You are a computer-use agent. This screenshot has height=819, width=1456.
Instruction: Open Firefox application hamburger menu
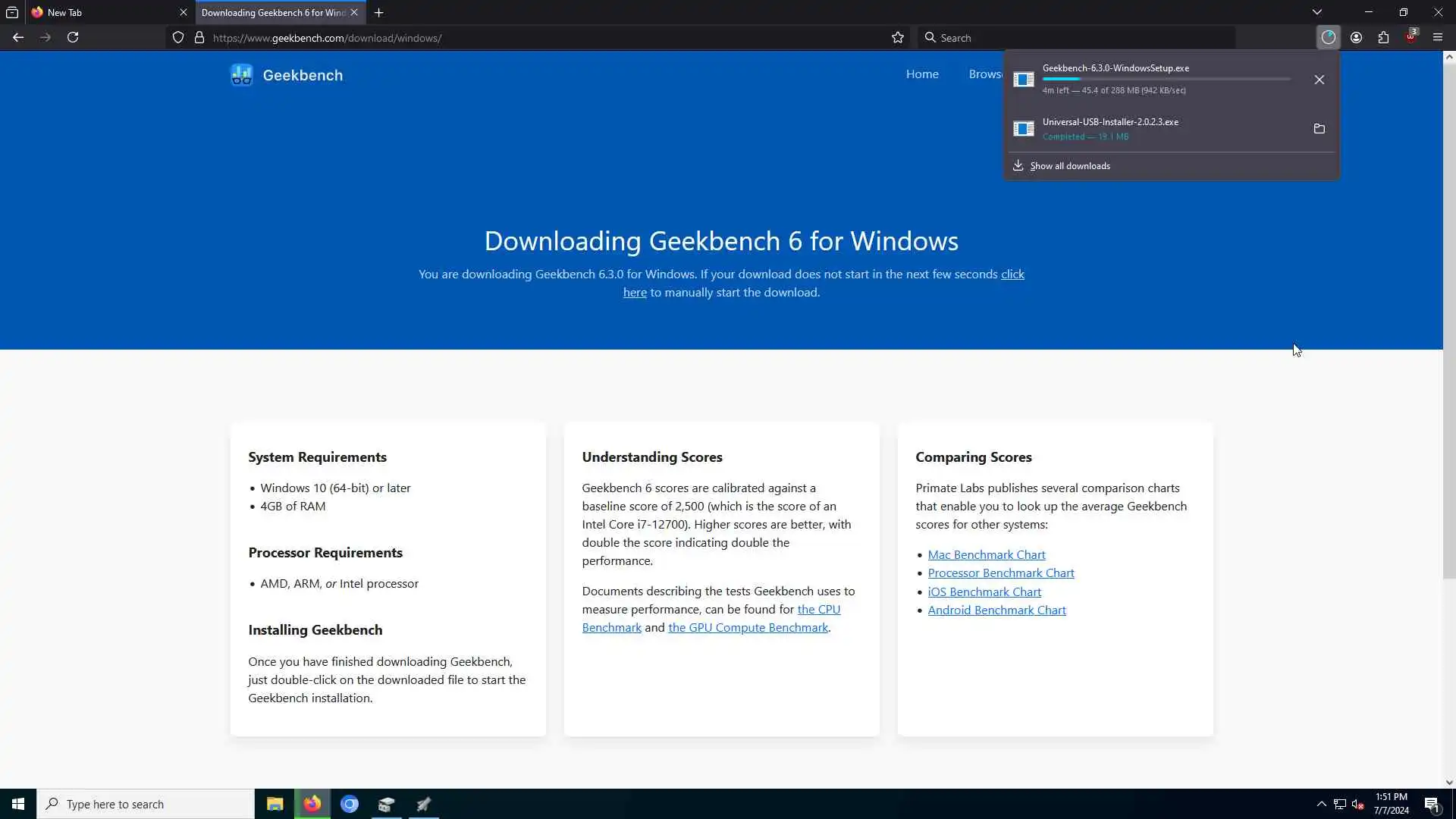click(1437, 37)
